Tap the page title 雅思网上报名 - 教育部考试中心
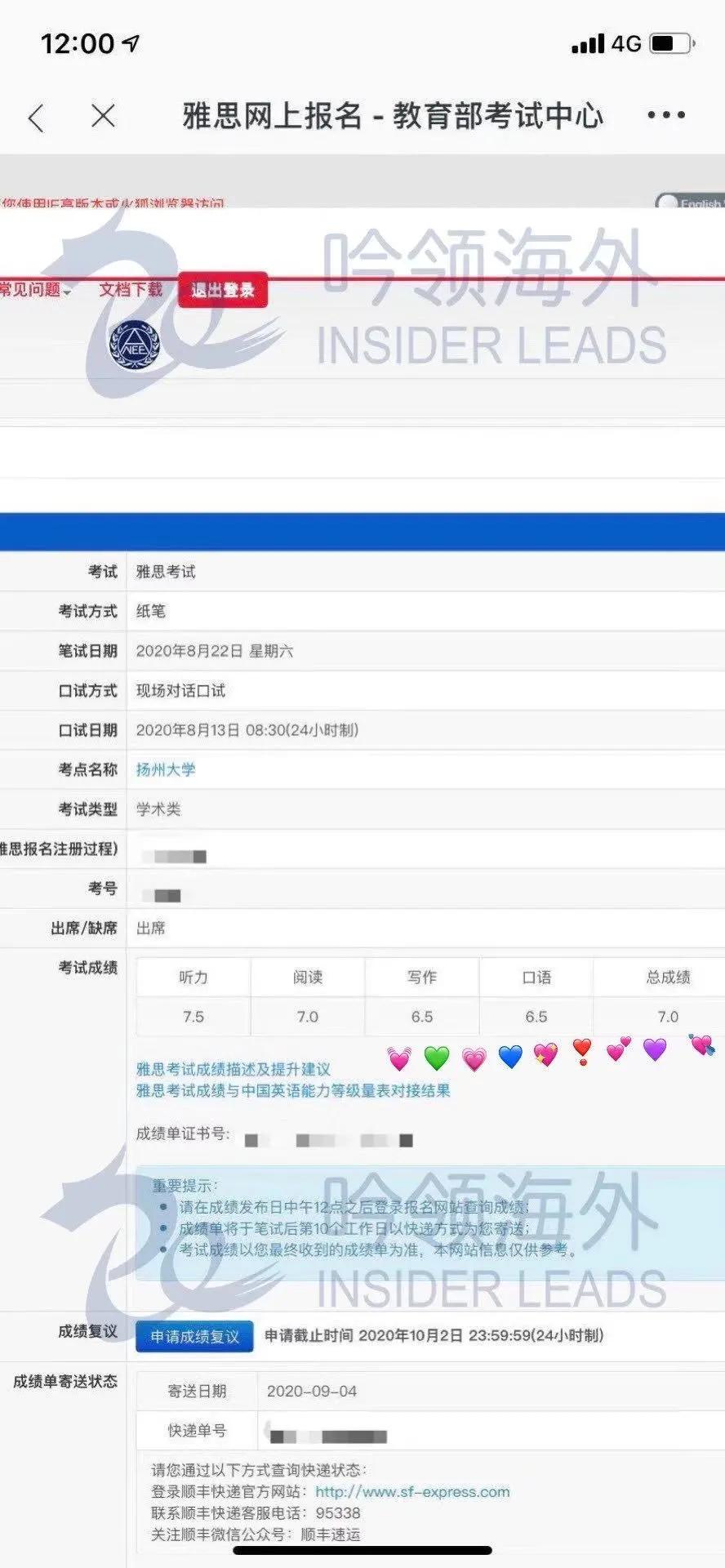Image resolution: width=725 pixels, height=1568 pixels. [393, 116]
